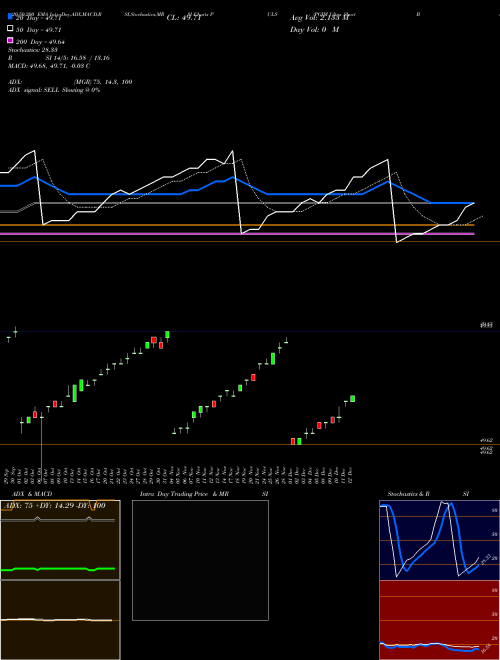The height and width of the screenshot is (660, 500).
Task: Select the '200 Day = 49.64' legend text
Action: [x=40, y=42]
